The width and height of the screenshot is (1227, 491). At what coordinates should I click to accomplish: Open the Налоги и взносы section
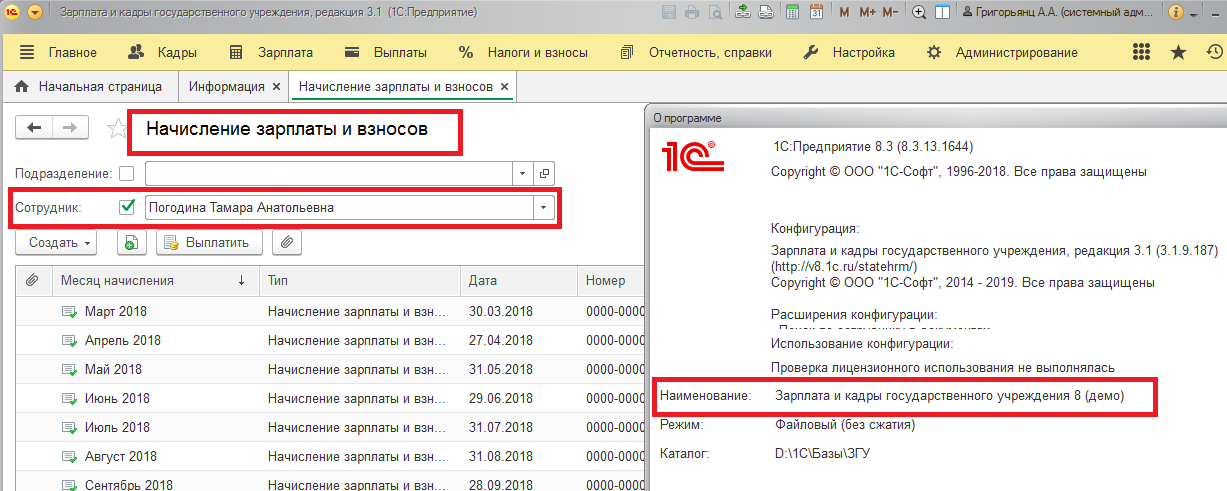pos(523,52)
